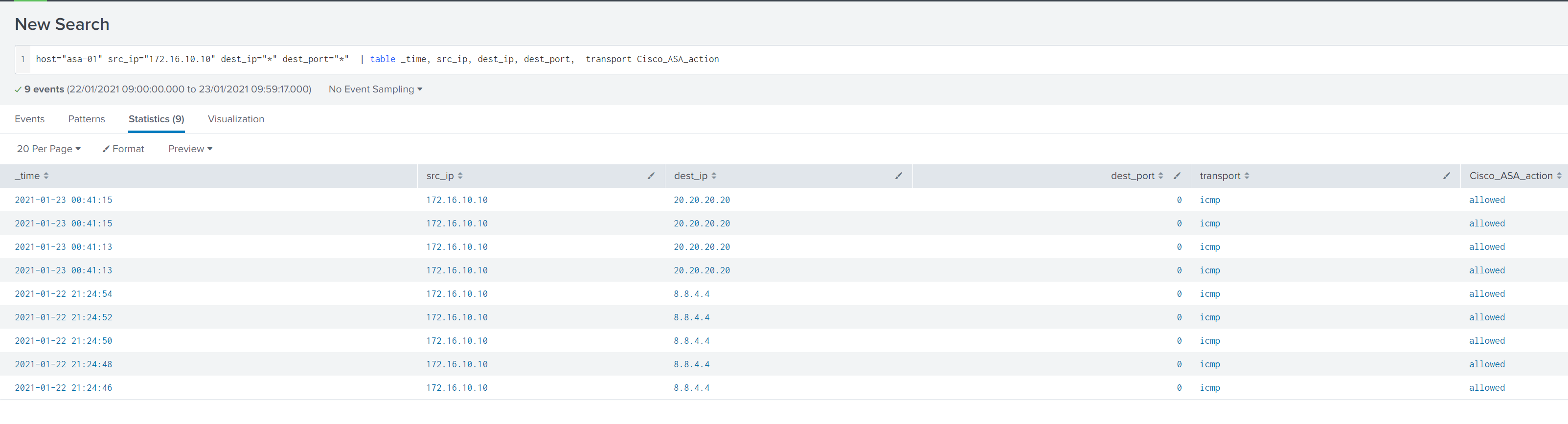Sort table by _time column arrows

46,176
